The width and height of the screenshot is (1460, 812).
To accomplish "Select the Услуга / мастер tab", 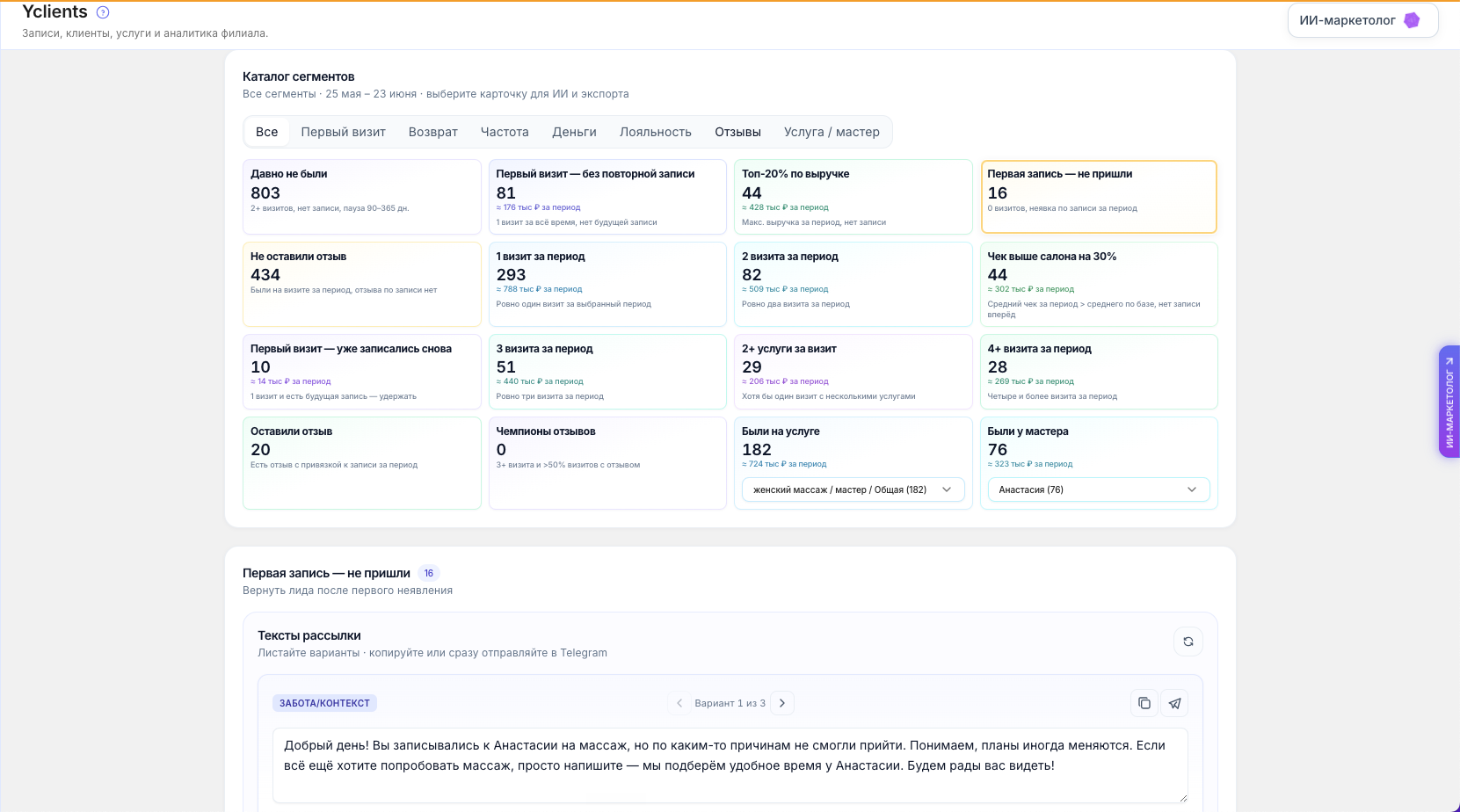I will coord(832,132).
